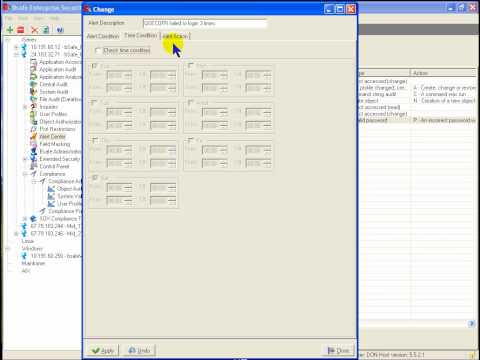Click the blue help icon in toolbar
The image size is (480, 360).
pos(60,30)
